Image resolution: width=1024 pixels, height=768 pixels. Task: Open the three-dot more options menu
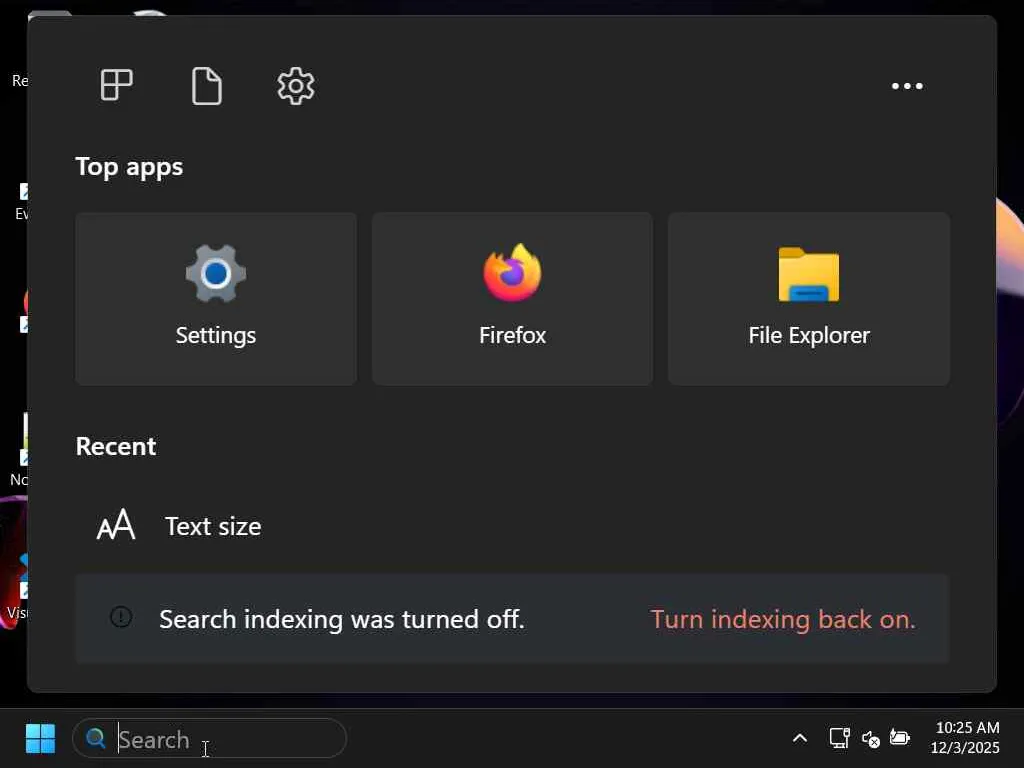click(x=907, y=86)
